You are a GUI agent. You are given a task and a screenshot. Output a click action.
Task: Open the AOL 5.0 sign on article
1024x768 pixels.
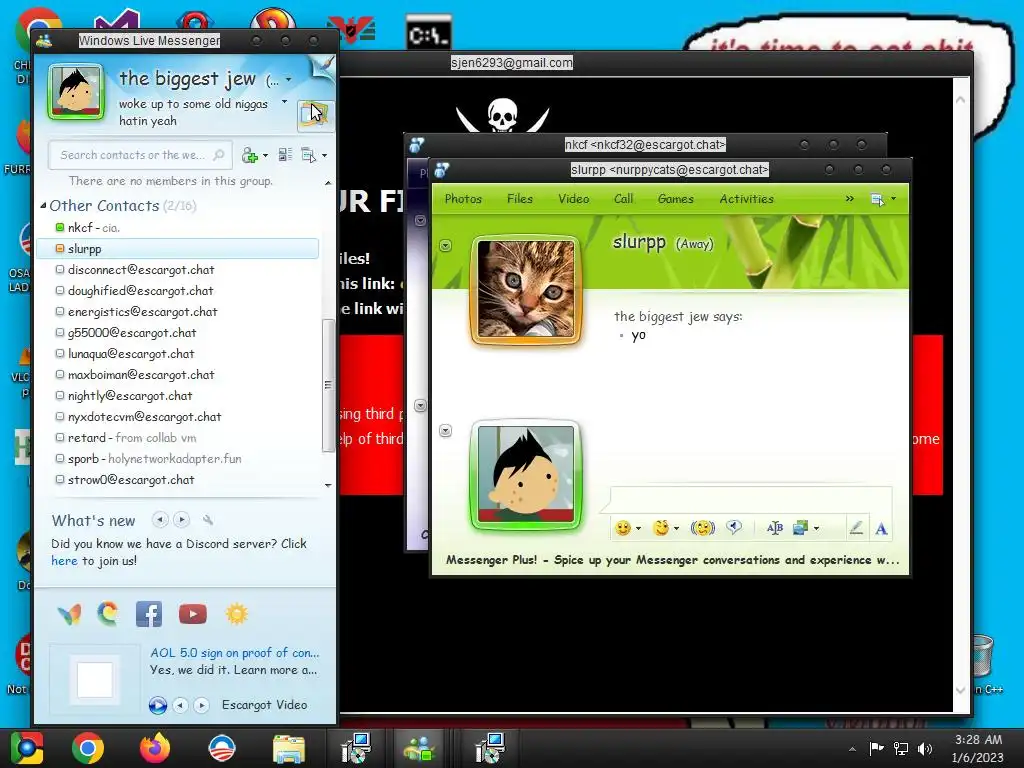[x=234, y=652]
